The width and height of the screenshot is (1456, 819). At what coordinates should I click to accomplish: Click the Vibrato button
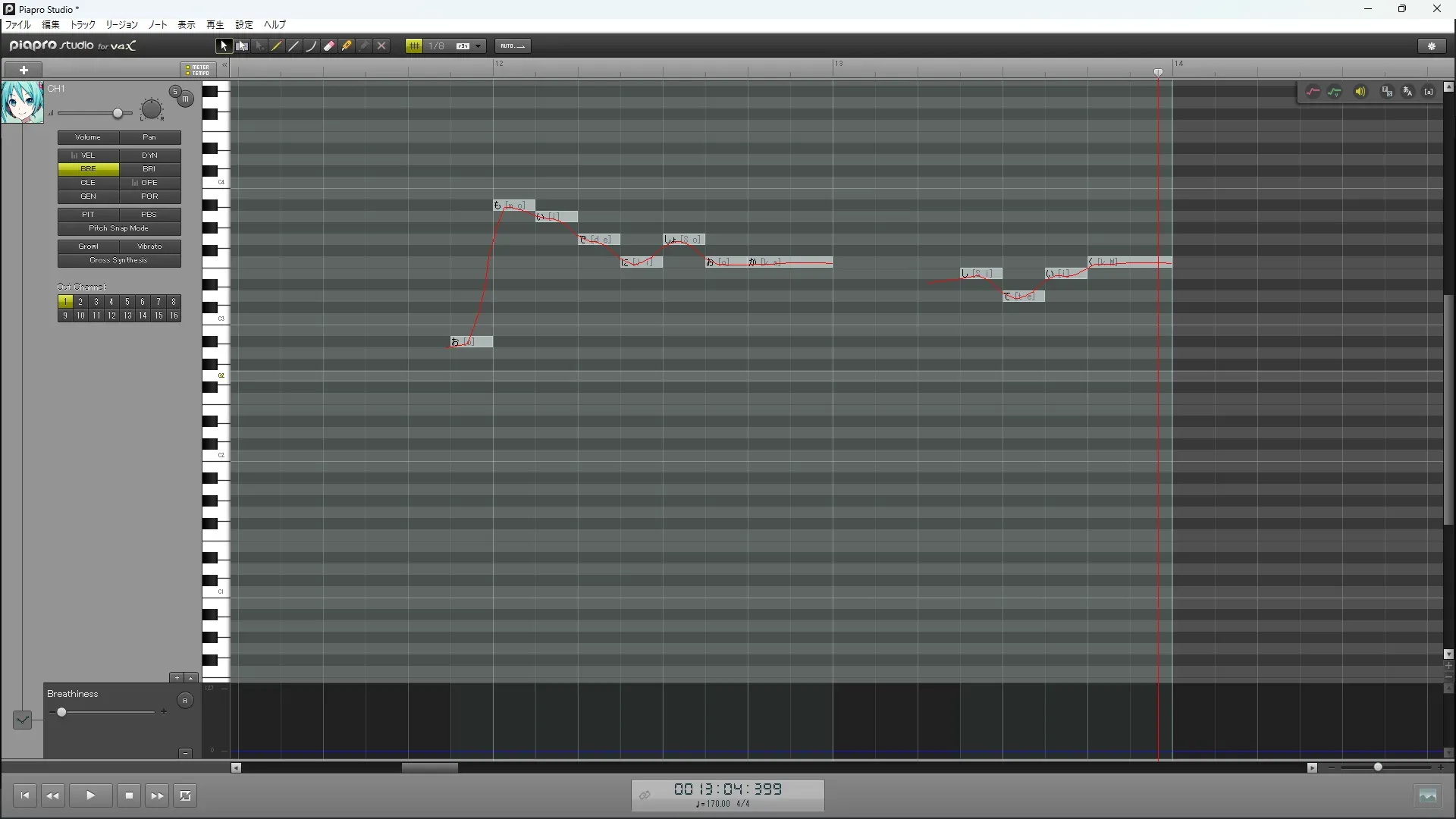(149, 246)
